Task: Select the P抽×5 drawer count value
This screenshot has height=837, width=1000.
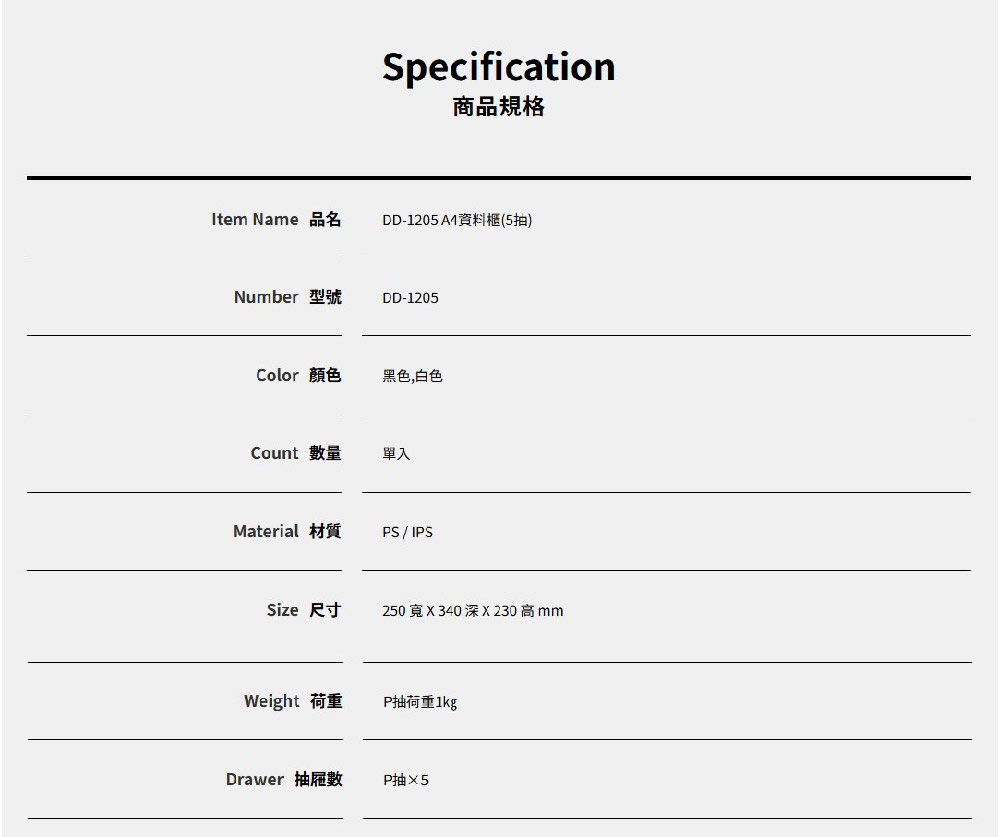Action: click(x=405, y=780)
